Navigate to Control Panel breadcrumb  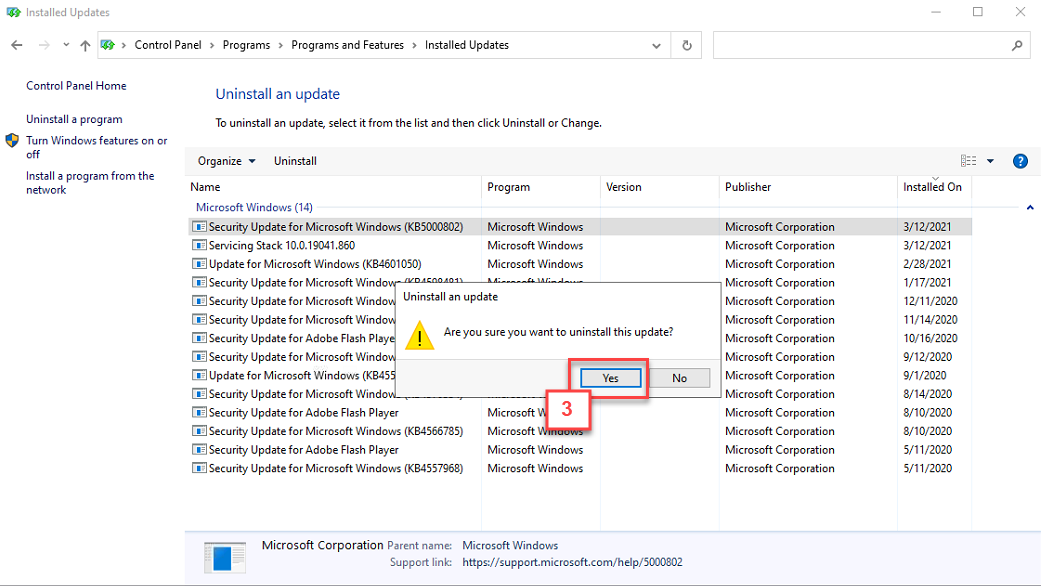[168, 45]
